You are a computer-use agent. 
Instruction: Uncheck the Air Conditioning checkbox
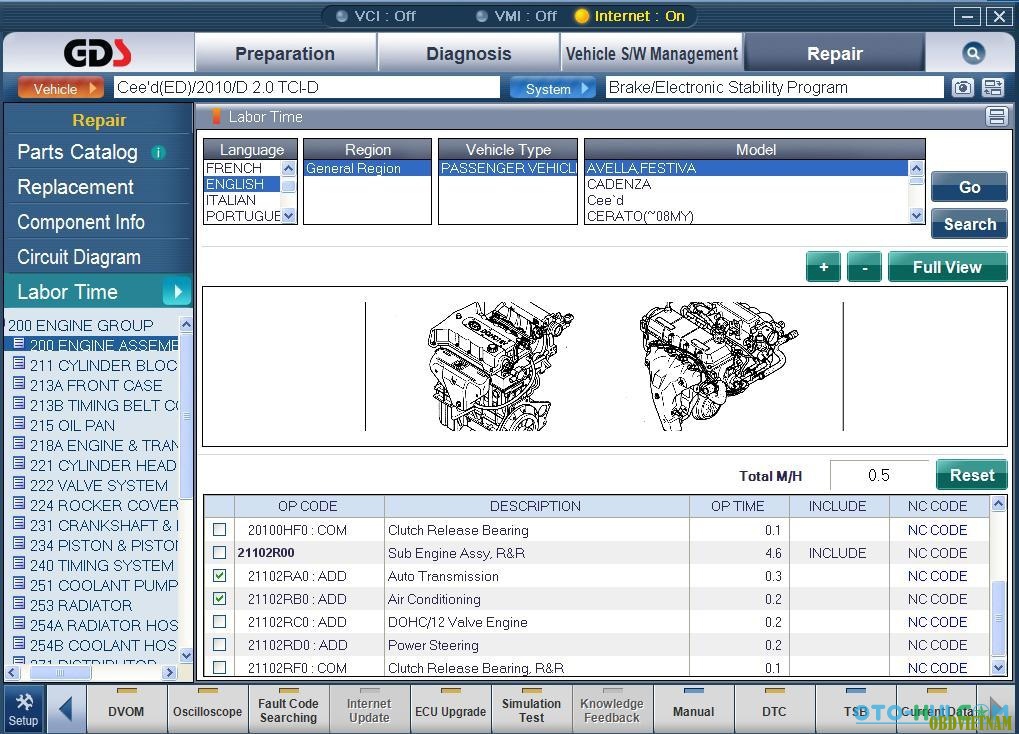[x=220, y=598]
